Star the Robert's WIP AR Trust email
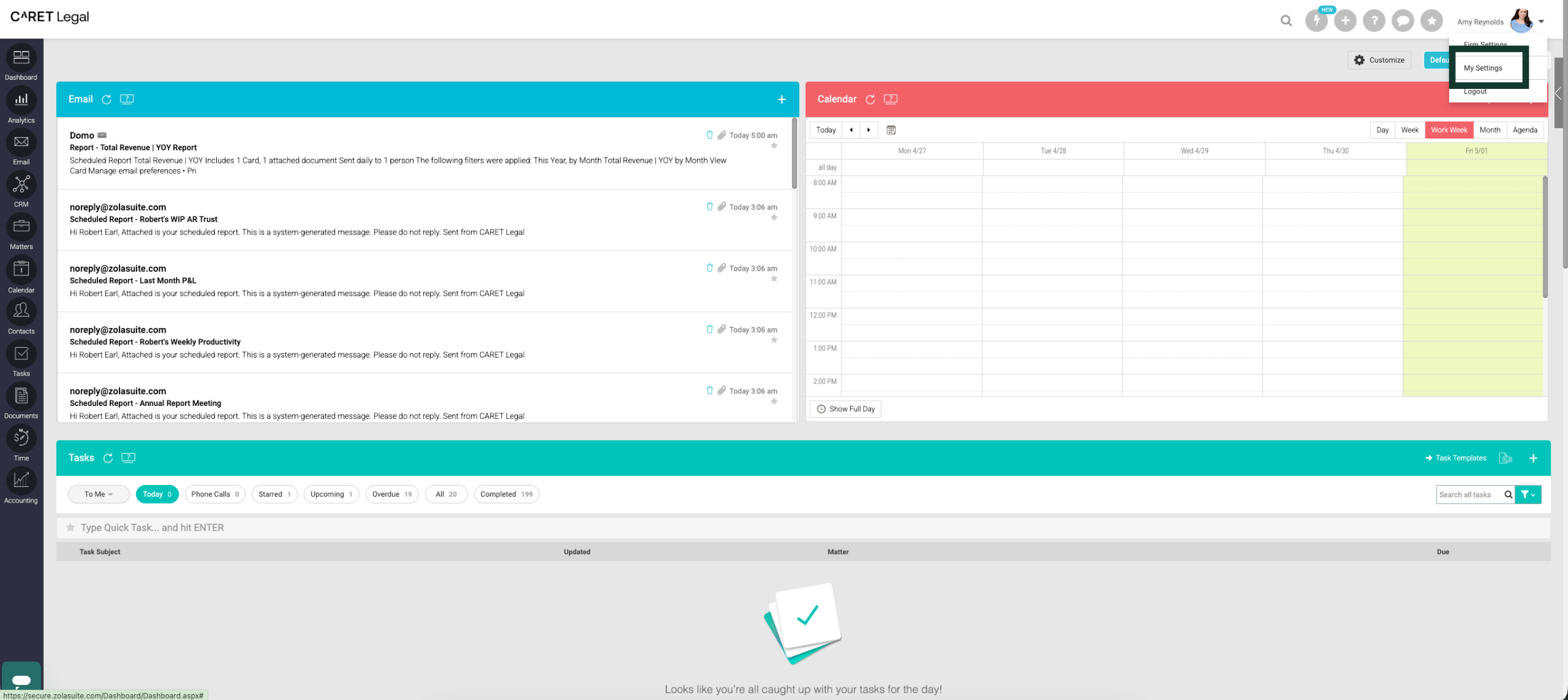Image resolution: width=1568 pixels, height=700 pixels. click(x=774, y=218)
